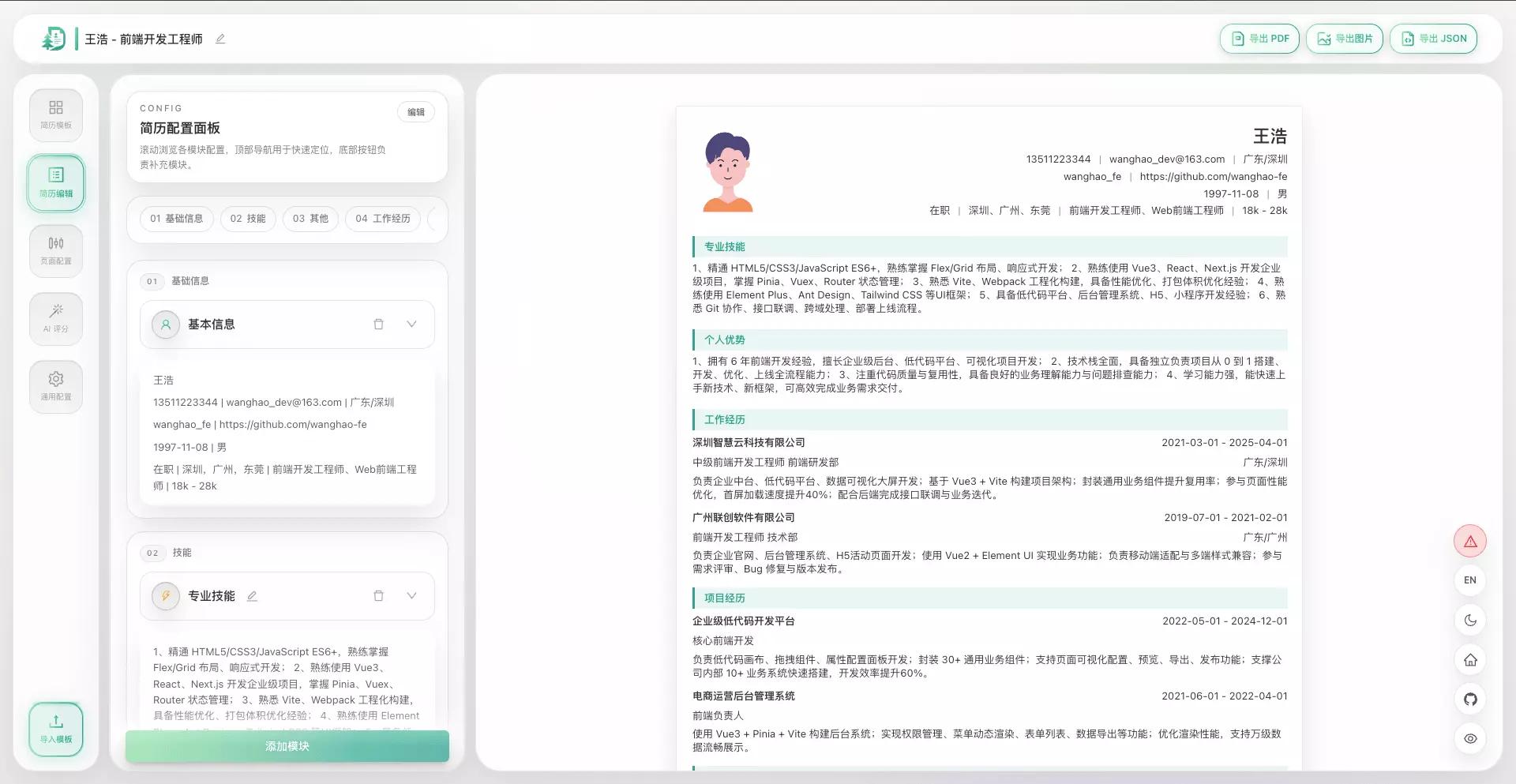
Task: Click the 专业技能 description text in editor
Action: (x=287, y=684)
